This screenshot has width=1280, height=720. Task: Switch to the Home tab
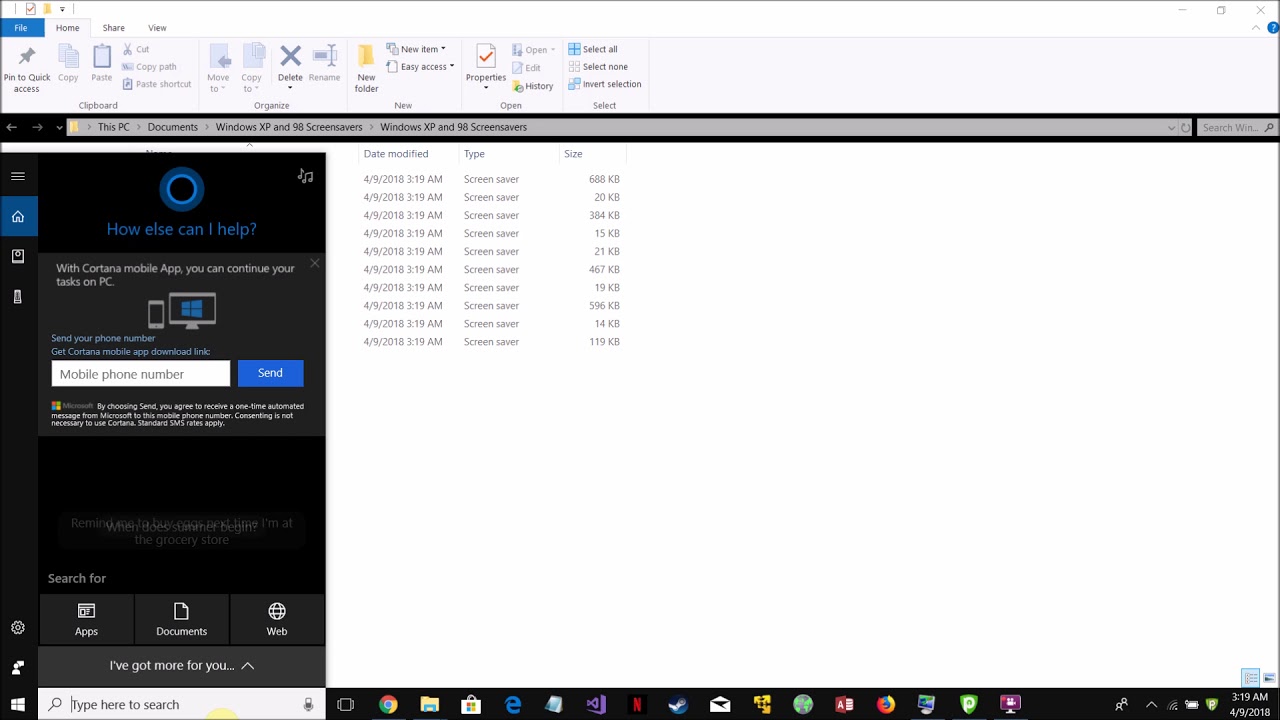click(67, 28)
